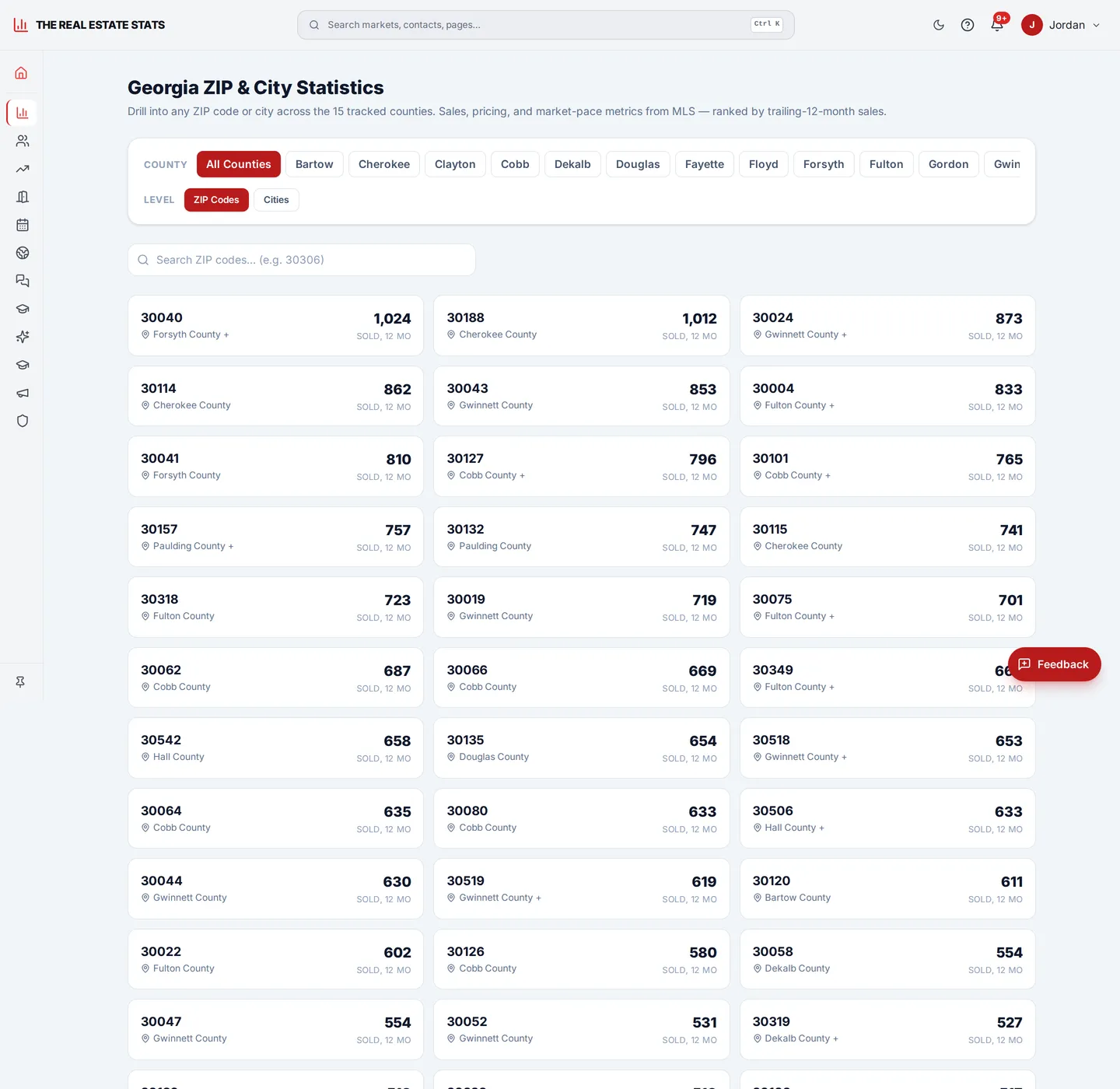Open the 30188 Cherokee County card

[x=582, y=325]
